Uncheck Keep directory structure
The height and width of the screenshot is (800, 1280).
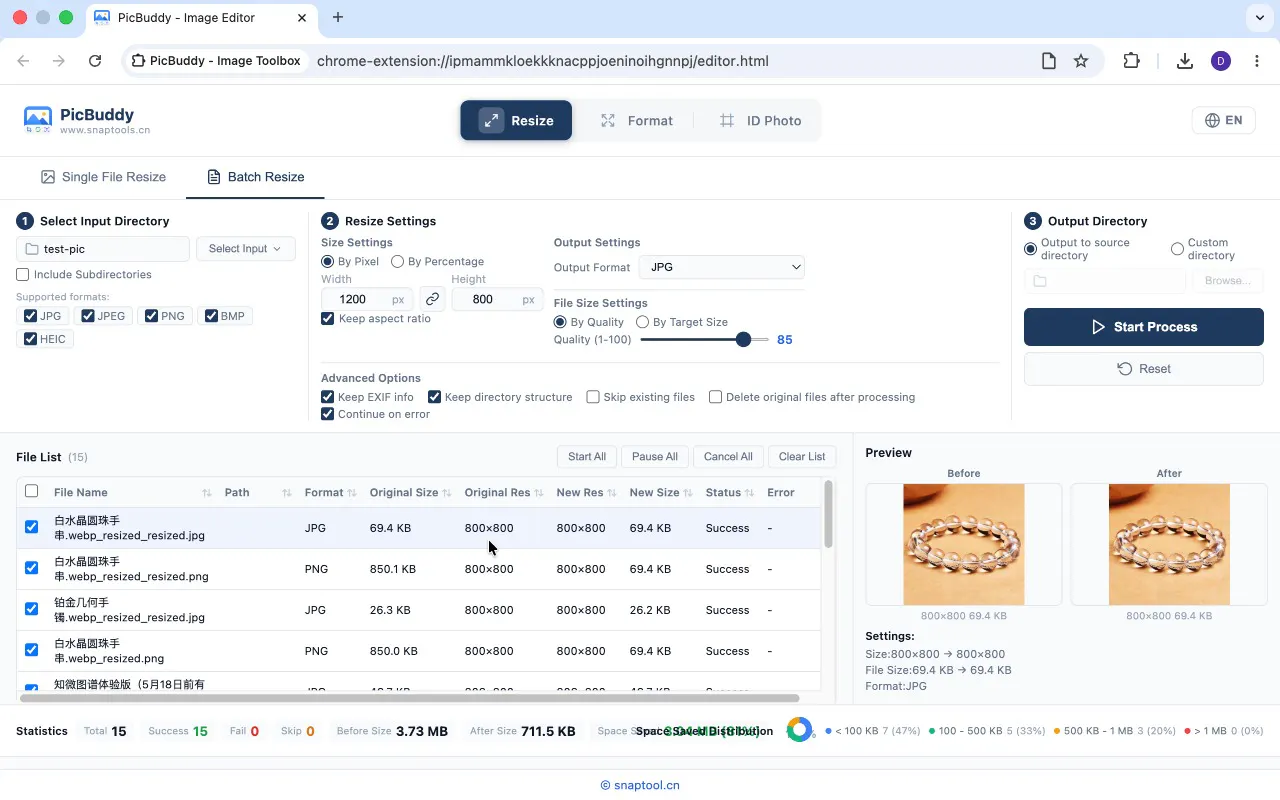click(434, 397)
